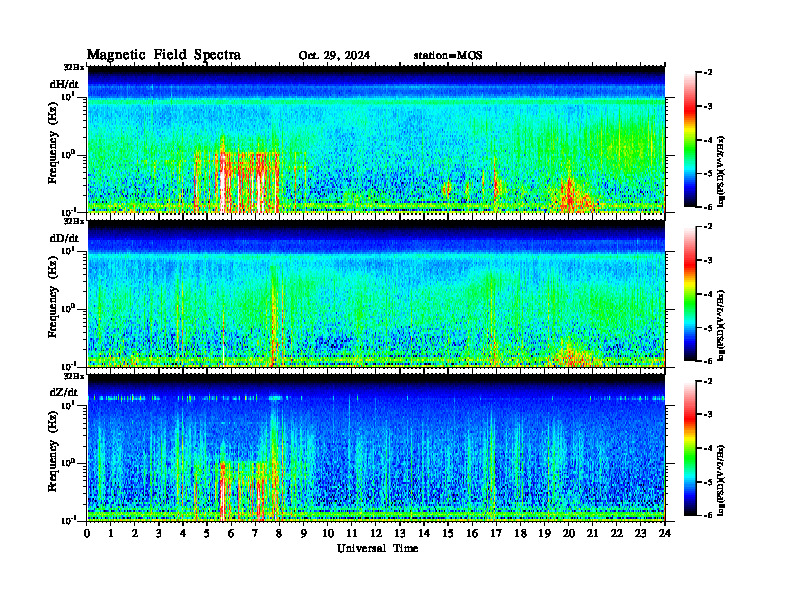This screenshot has width=792, height=612.
Task: Click hour 12 tick on Universal Time axis
Action: 376,534
